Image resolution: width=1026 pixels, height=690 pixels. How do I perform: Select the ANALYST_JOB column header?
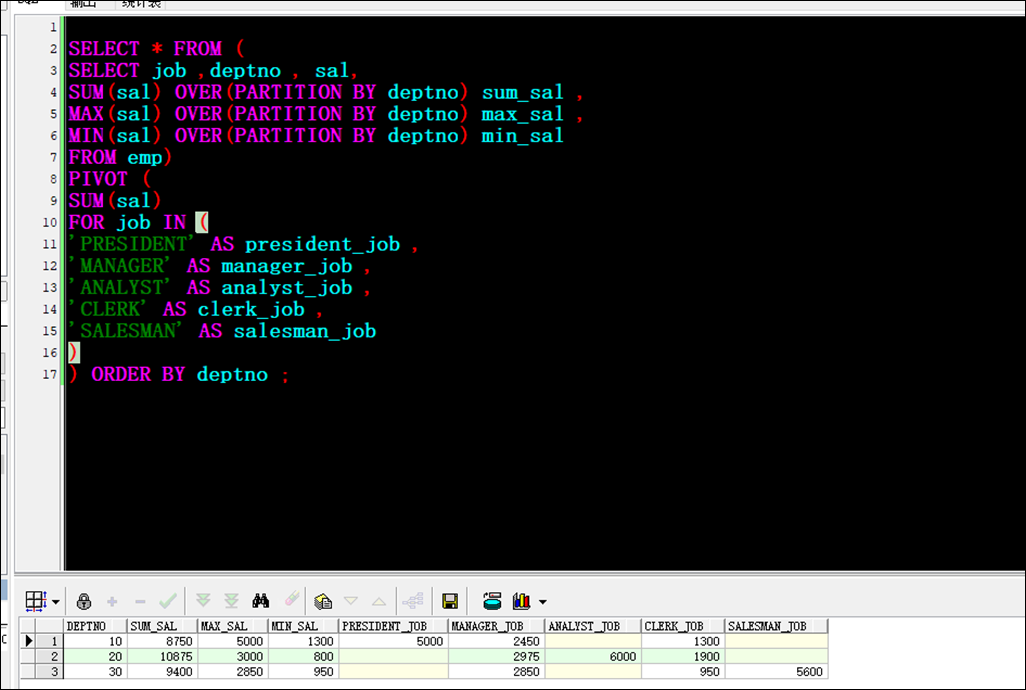[593, 626]
